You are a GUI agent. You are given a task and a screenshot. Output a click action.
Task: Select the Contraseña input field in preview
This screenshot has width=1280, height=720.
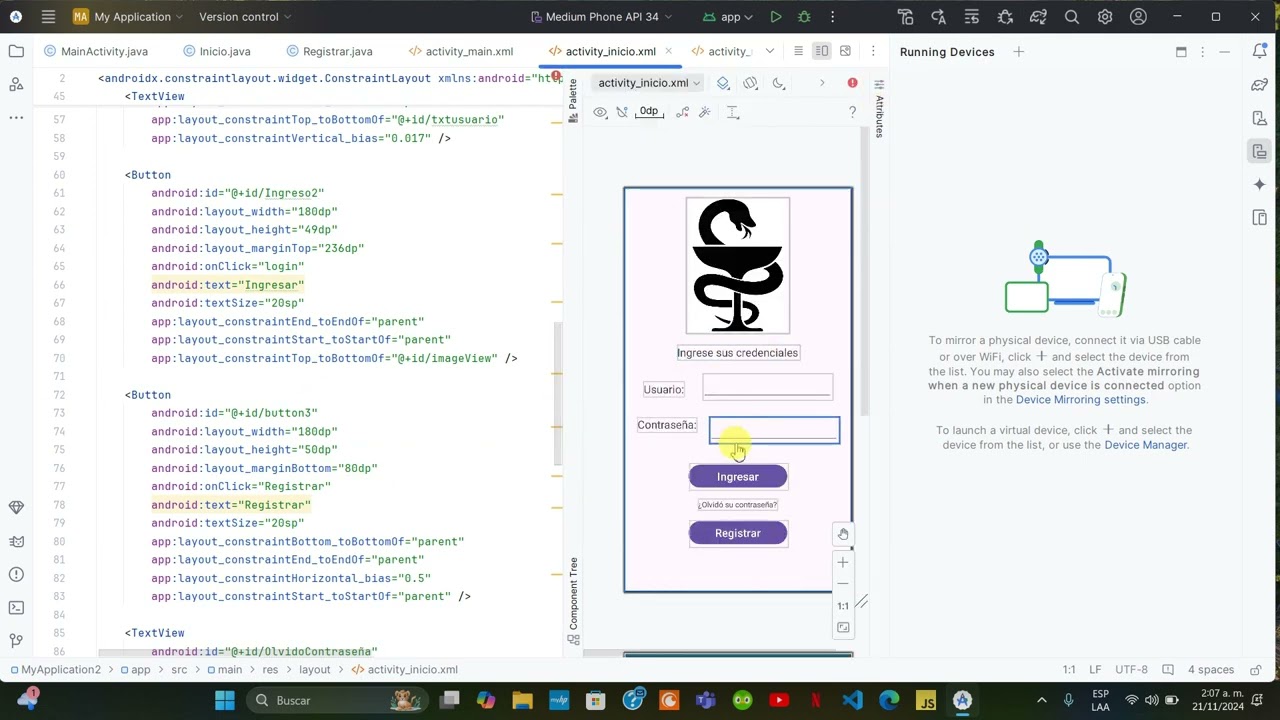(x=774, y=430)
